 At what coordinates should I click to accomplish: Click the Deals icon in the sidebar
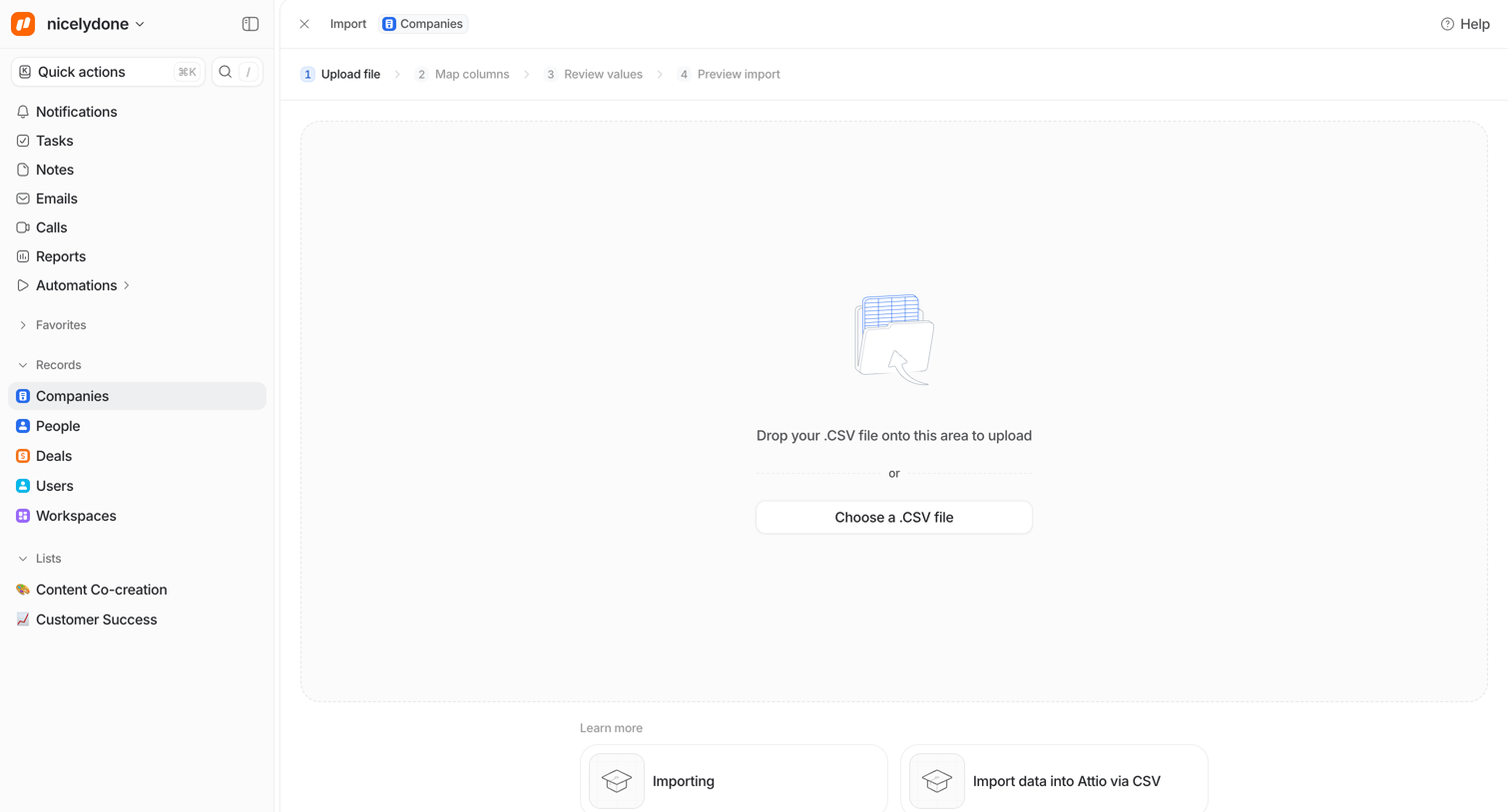23,456
